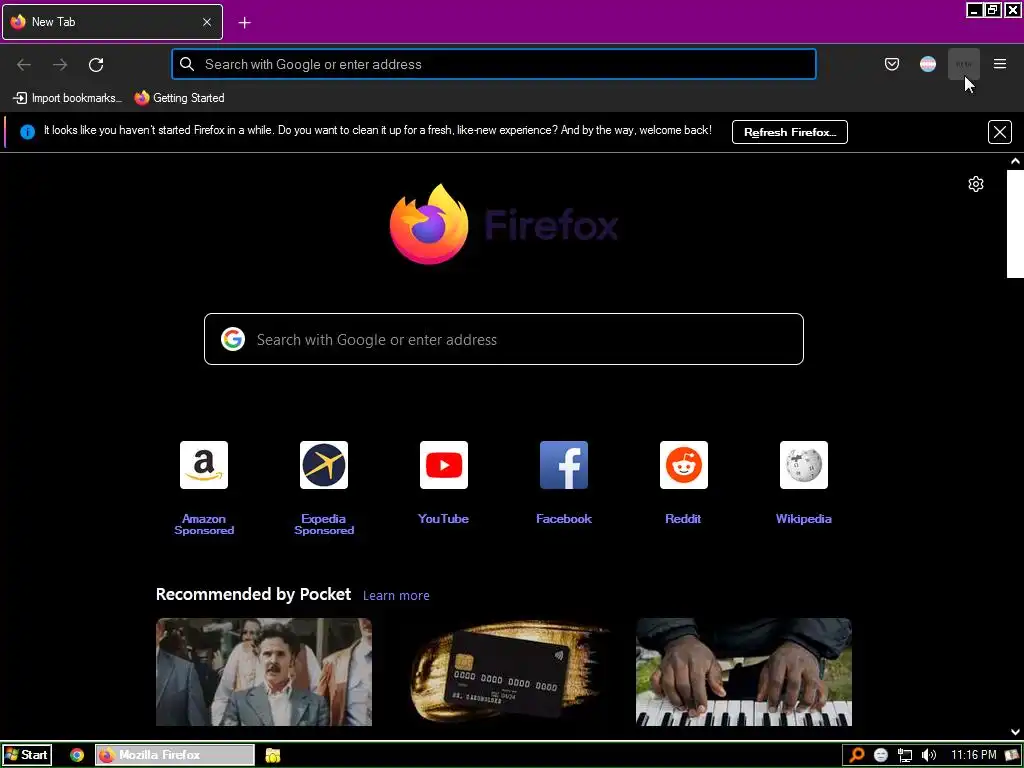This screenshot has width=1024, height=768.
Task: Open the Getting Started bookmark
Action: coord(180,98)
